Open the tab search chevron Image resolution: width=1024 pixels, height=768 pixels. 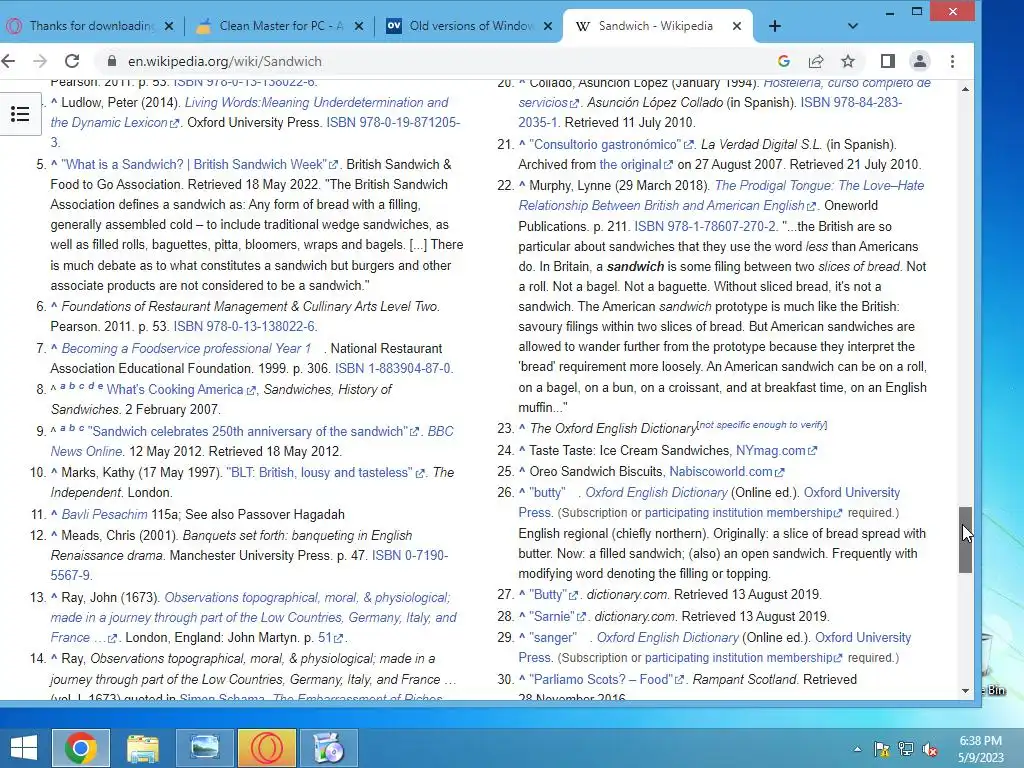852,26
